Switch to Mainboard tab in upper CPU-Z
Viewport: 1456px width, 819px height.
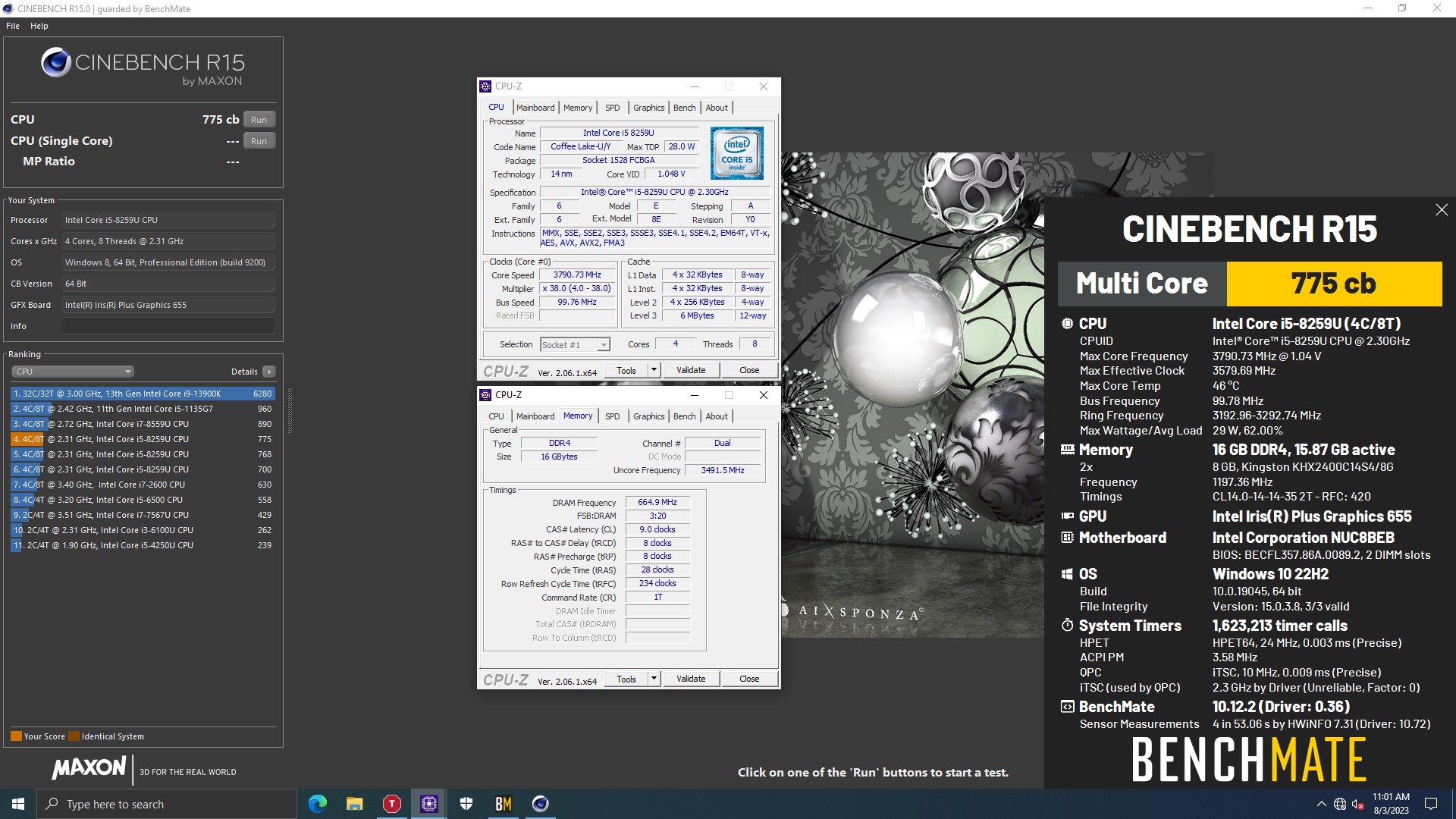535,108
